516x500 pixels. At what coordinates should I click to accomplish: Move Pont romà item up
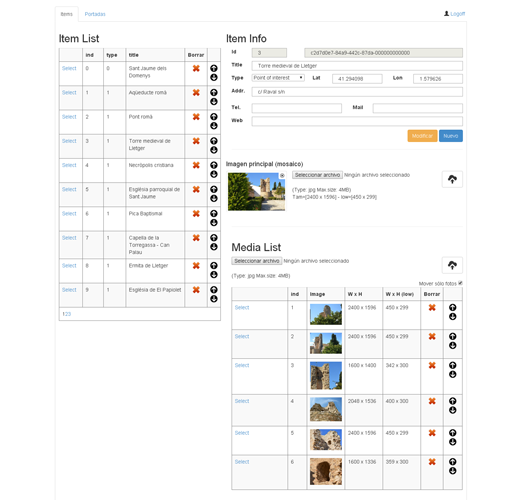(214, 116)
